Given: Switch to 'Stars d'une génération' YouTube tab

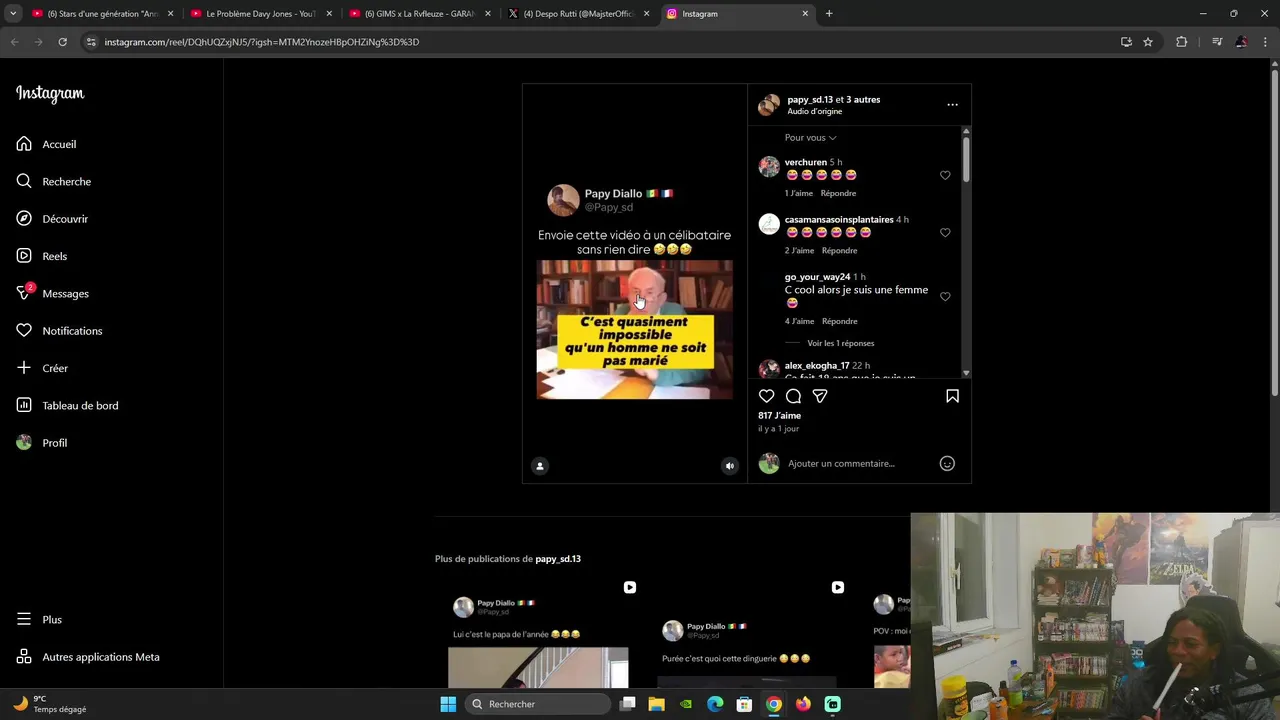Looking at the screenshot, I should [x=103, y=14].
